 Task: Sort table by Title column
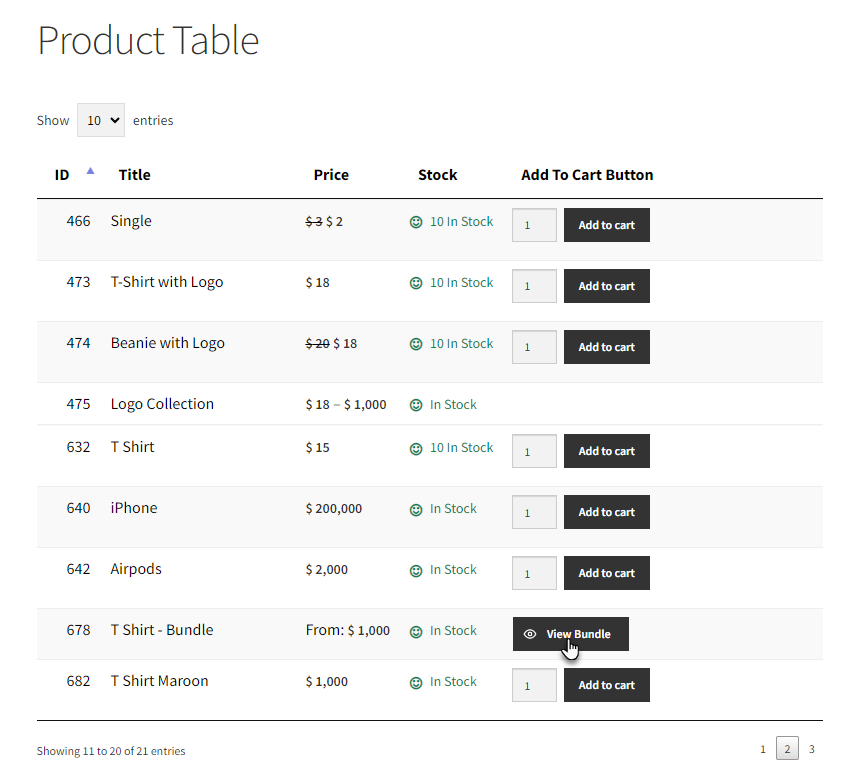click(x=134, y=175)
